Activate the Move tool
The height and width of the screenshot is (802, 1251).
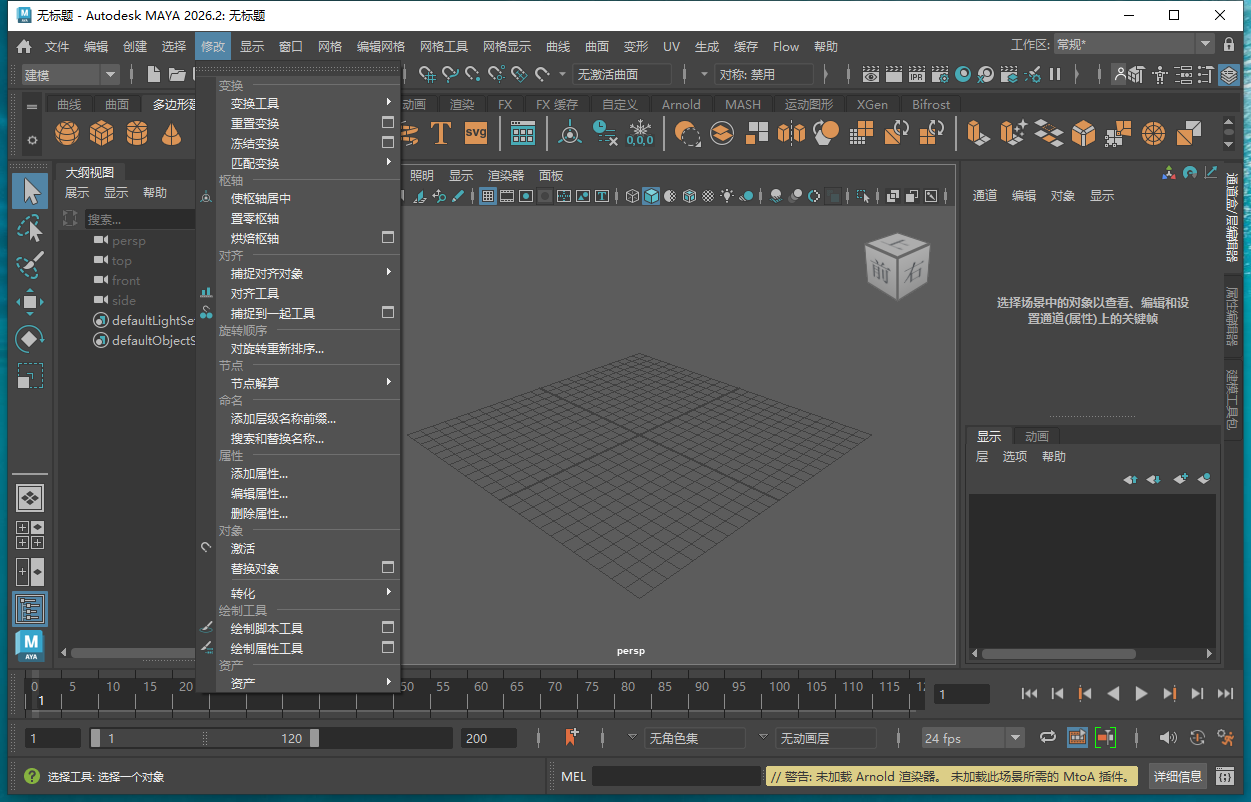coord(30,302)
